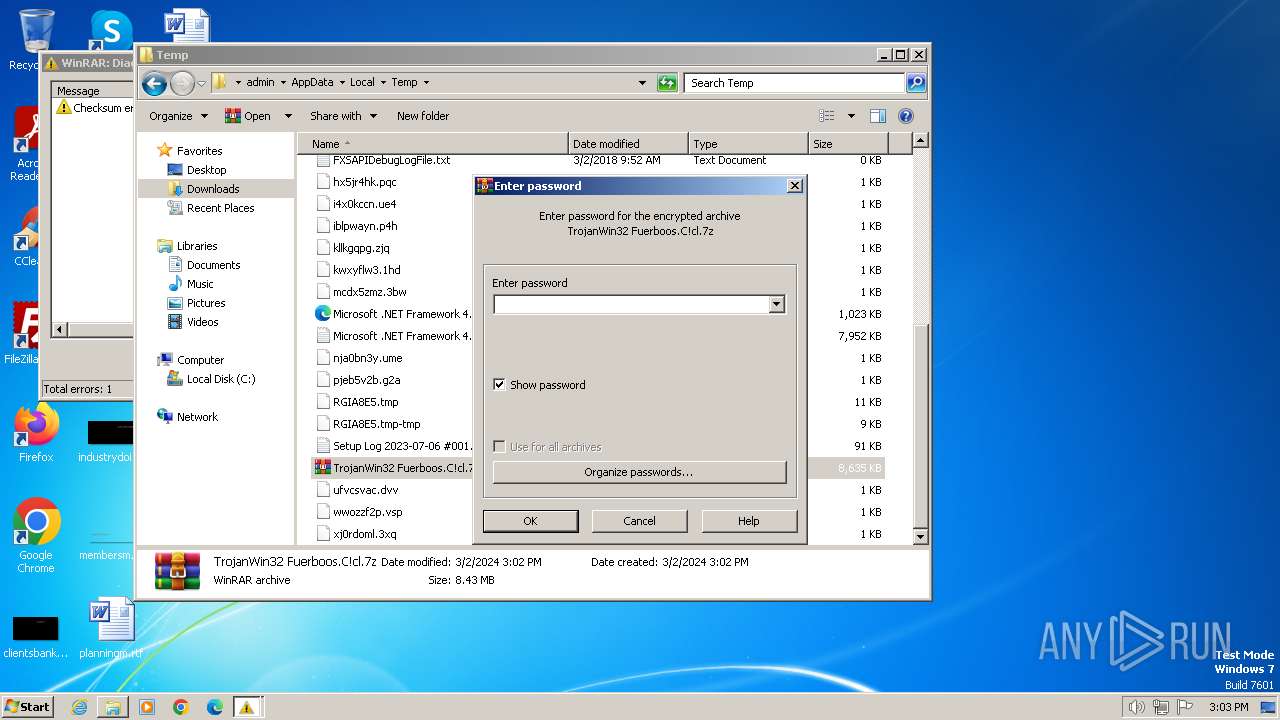Sort by Size column header
The height and width of the screenshot is (720, 1280).
point(848,144)
